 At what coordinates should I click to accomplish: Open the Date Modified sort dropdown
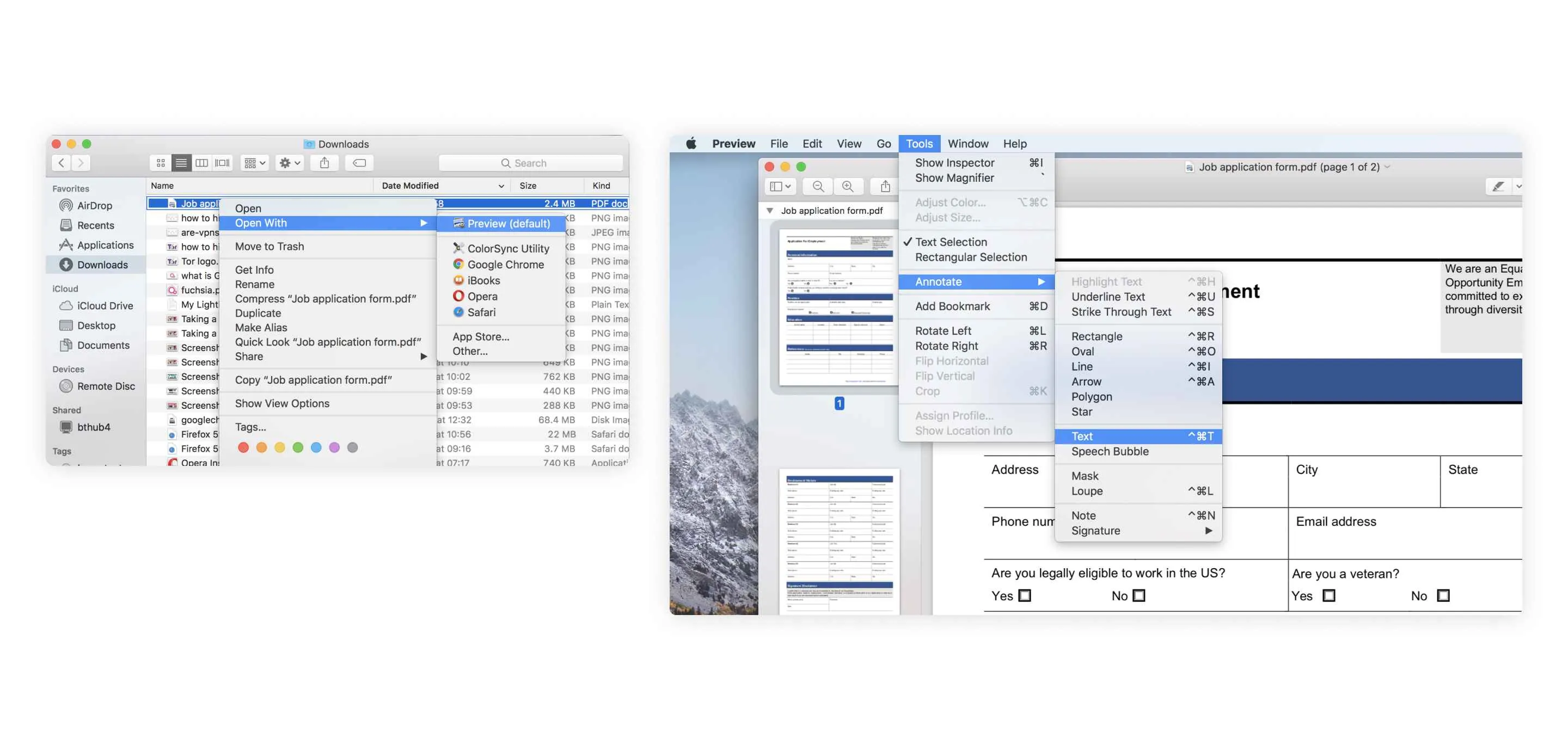pos(501,186)
